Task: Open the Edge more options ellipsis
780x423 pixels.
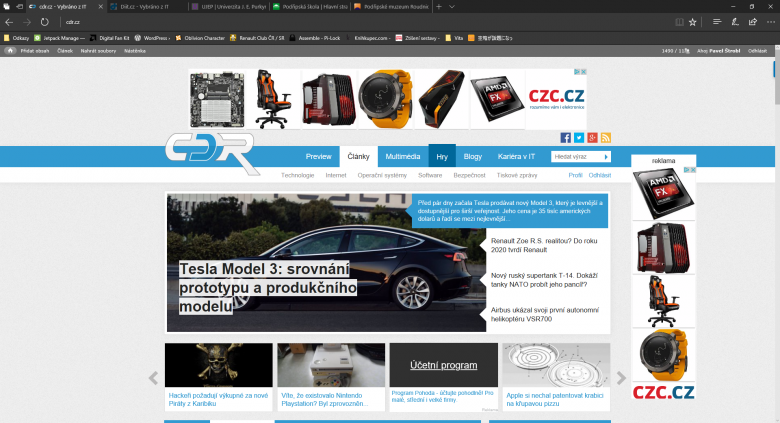Action: (771, 22)
